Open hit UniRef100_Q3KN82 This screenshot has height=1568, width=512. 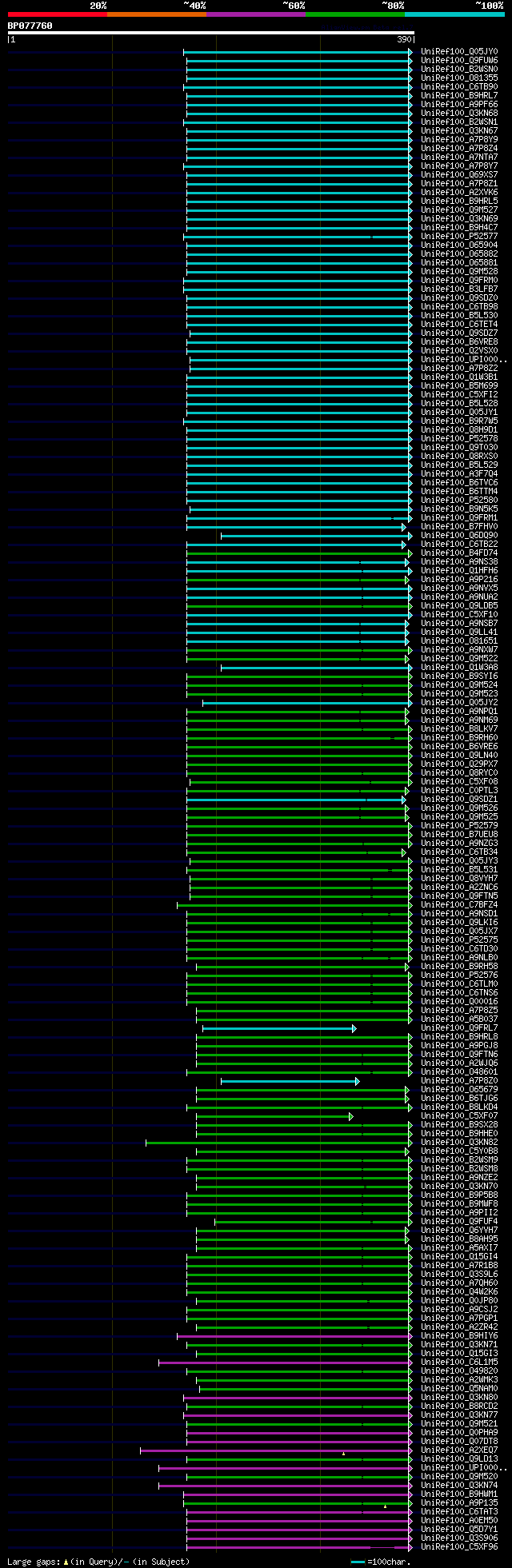click(x=459, y=1143)
